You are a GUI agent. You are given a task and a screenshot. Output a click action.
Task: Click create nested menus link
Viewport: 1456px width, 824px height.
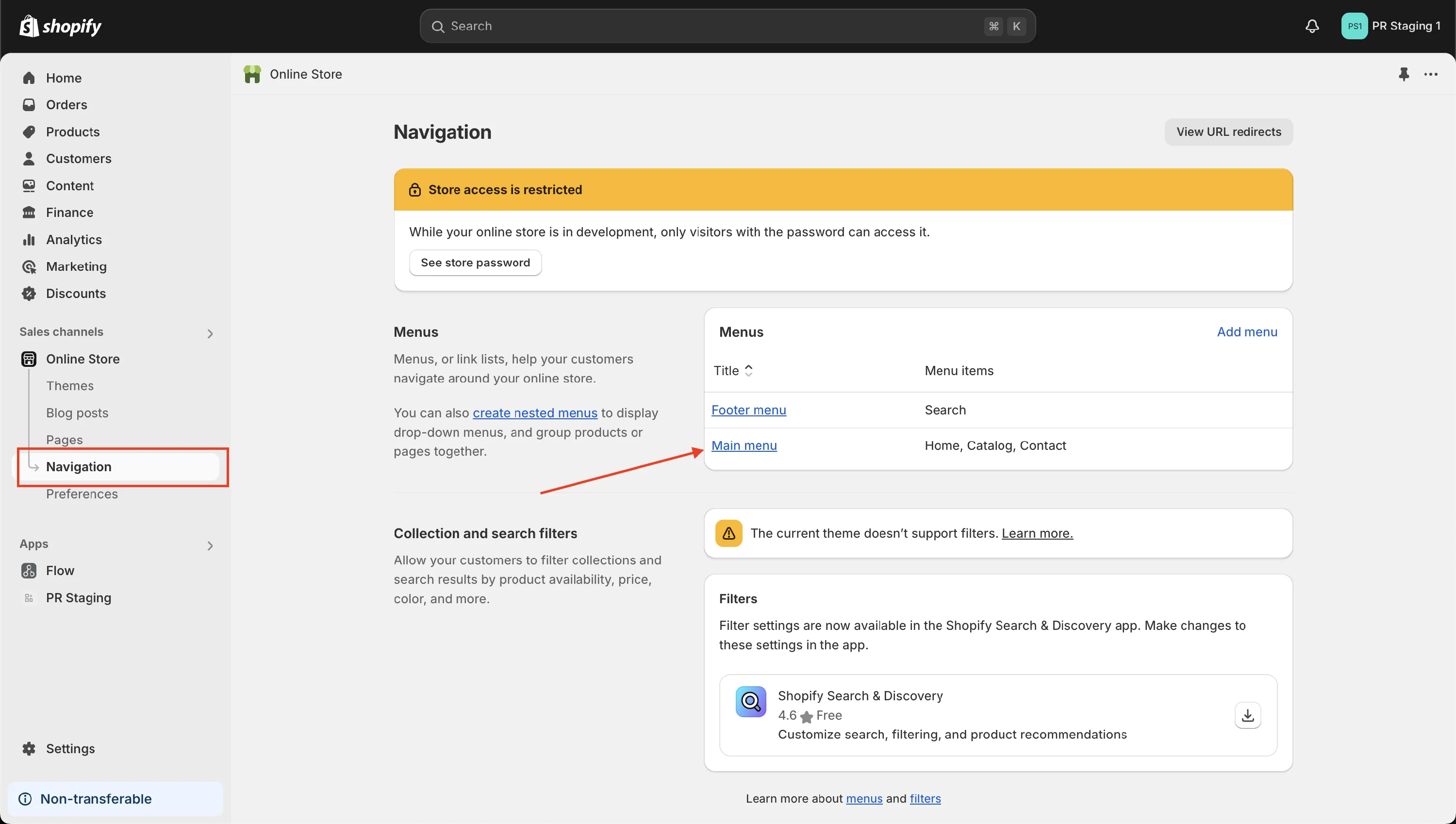point(535,413)
